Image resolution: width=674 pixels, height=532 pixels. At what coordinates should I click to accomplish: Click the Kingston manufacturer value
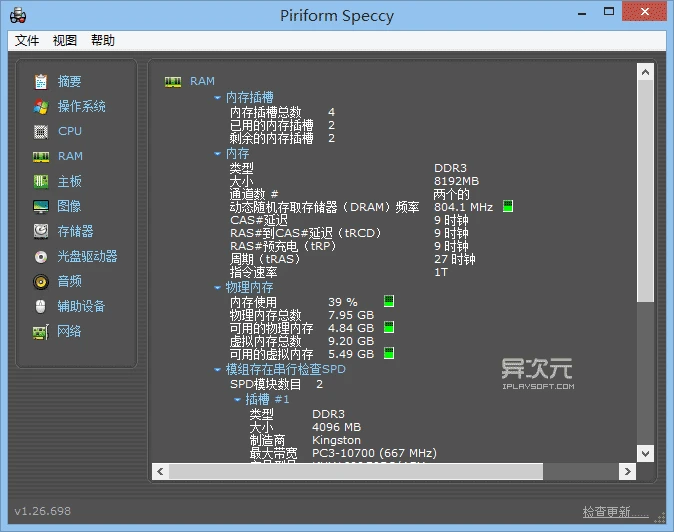click(x=336, y=440)
